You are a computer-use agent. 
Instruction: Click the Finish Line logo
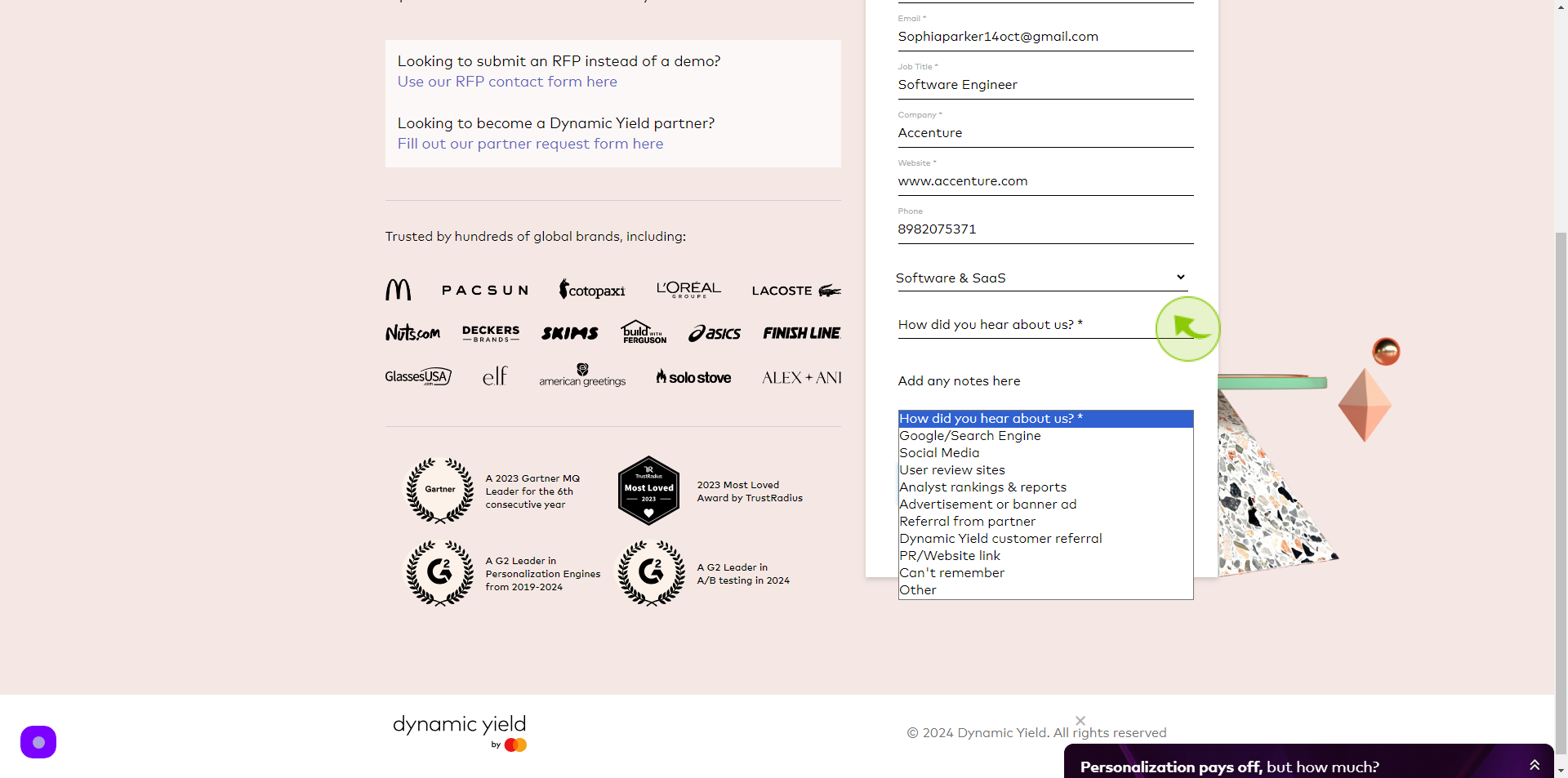tap(802, 333)
